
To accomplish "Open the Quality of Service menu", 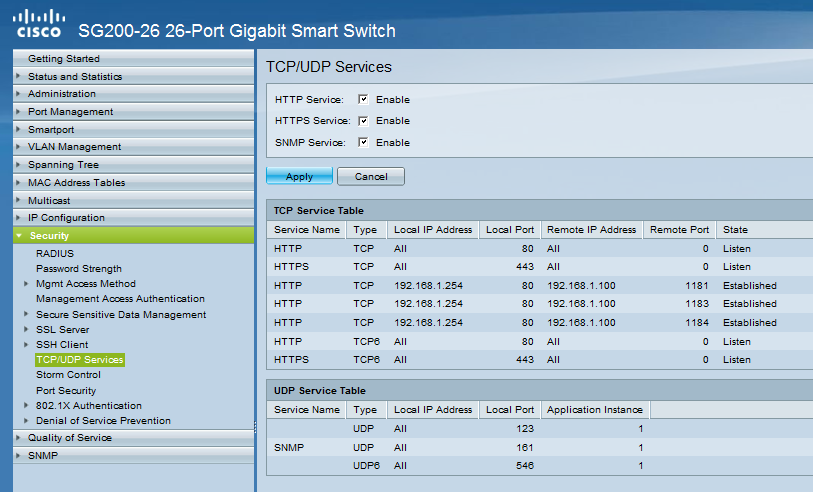I will pyautogui.click(x=133, y=438).
